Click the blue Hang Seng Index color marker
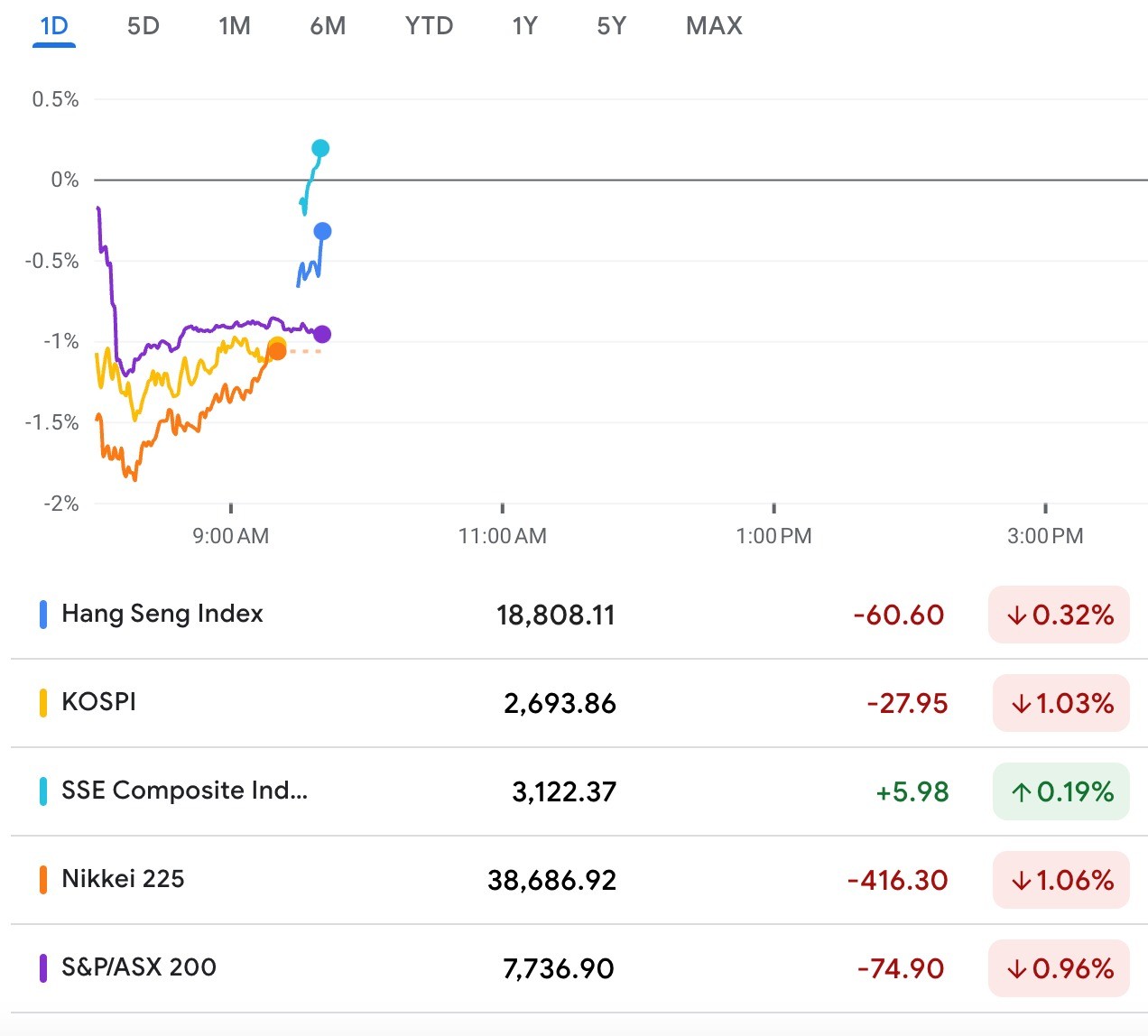The image size is (1148, 1036). pos(42,615)
